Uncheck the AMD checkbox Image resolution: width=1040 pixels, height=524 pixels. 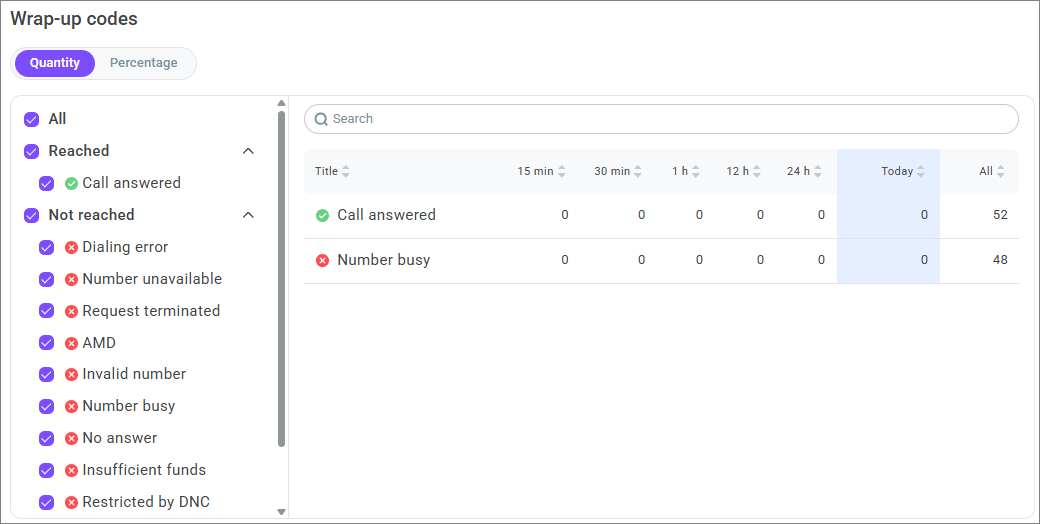tap(46, 343)
